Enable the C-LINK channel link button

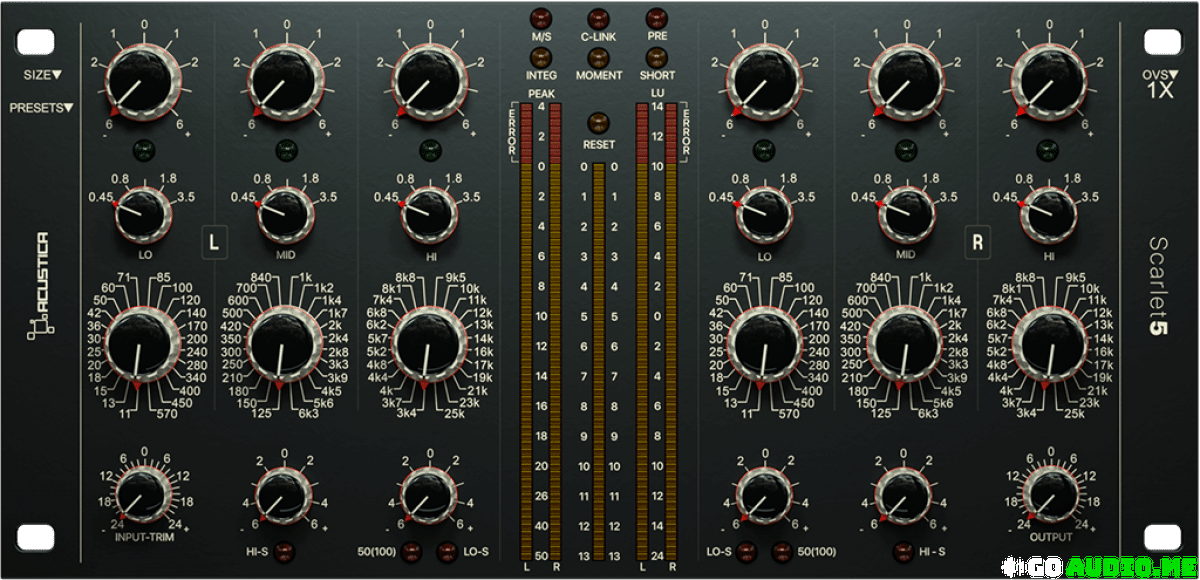pyautogui.click(x=598, y=18)
